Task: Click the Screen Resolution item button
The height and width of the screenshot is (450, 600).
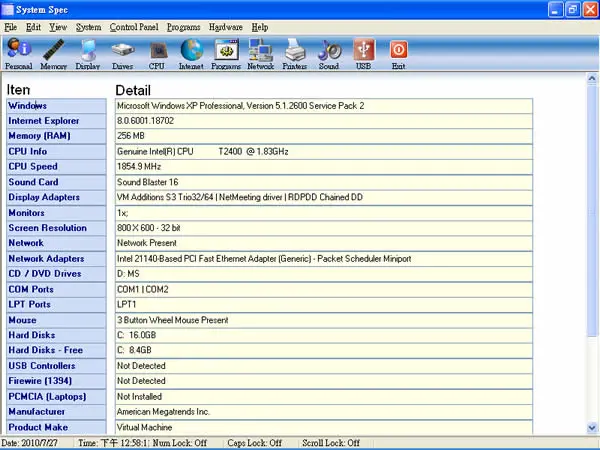Action: pyautogui.click(x=57, y=228)
